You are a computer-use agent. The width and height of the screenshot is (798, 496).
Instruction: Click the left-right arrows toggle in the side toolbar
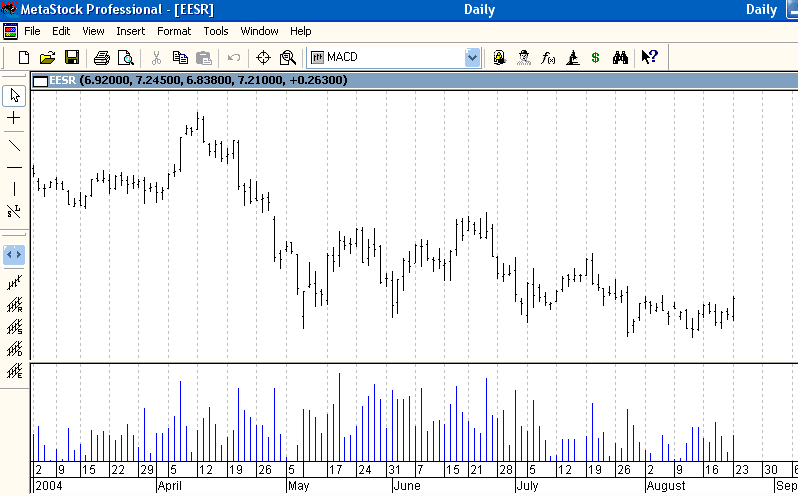click(14, 254)
